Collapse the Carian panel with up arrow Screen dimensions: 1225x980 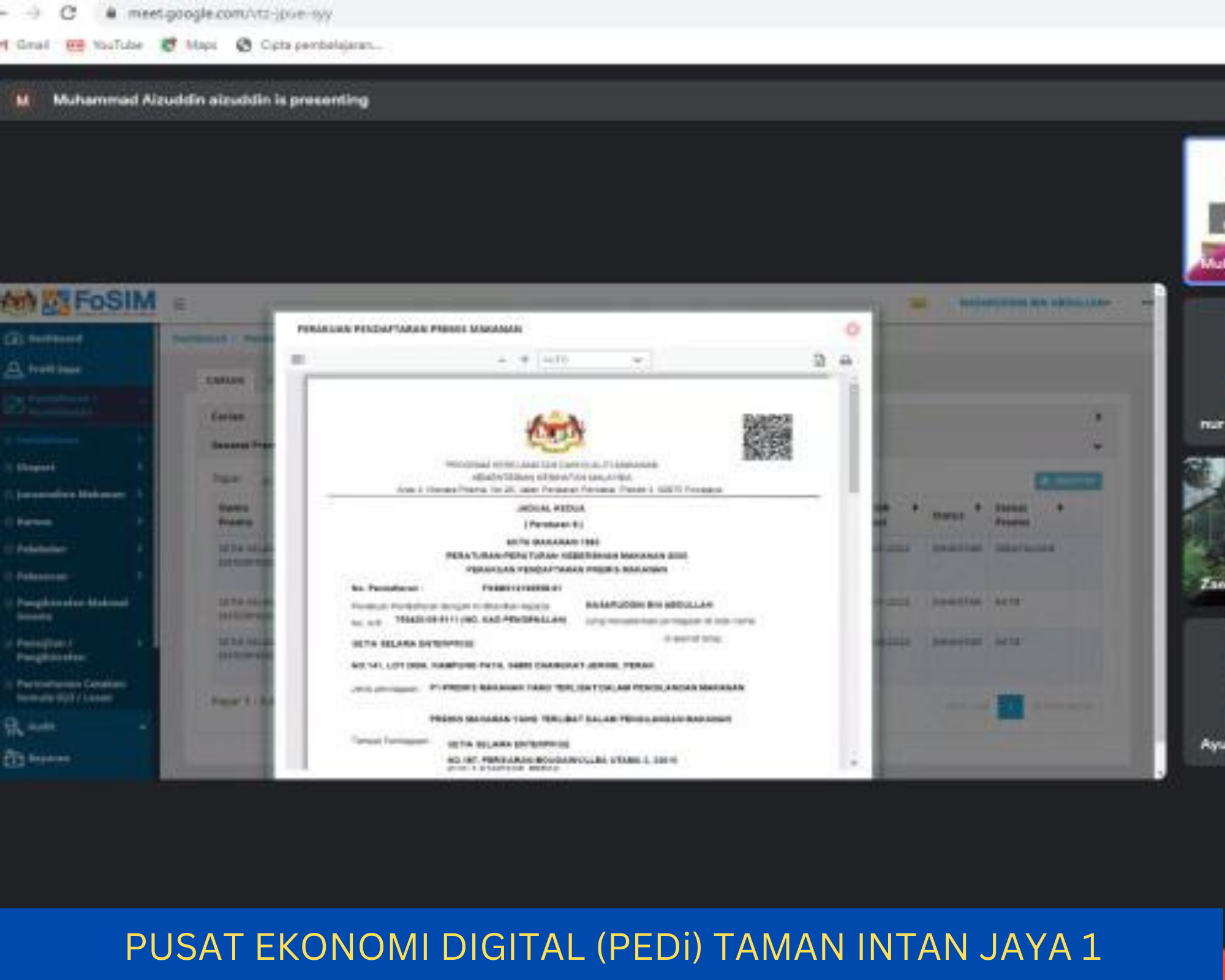[x=1098, y=417]
